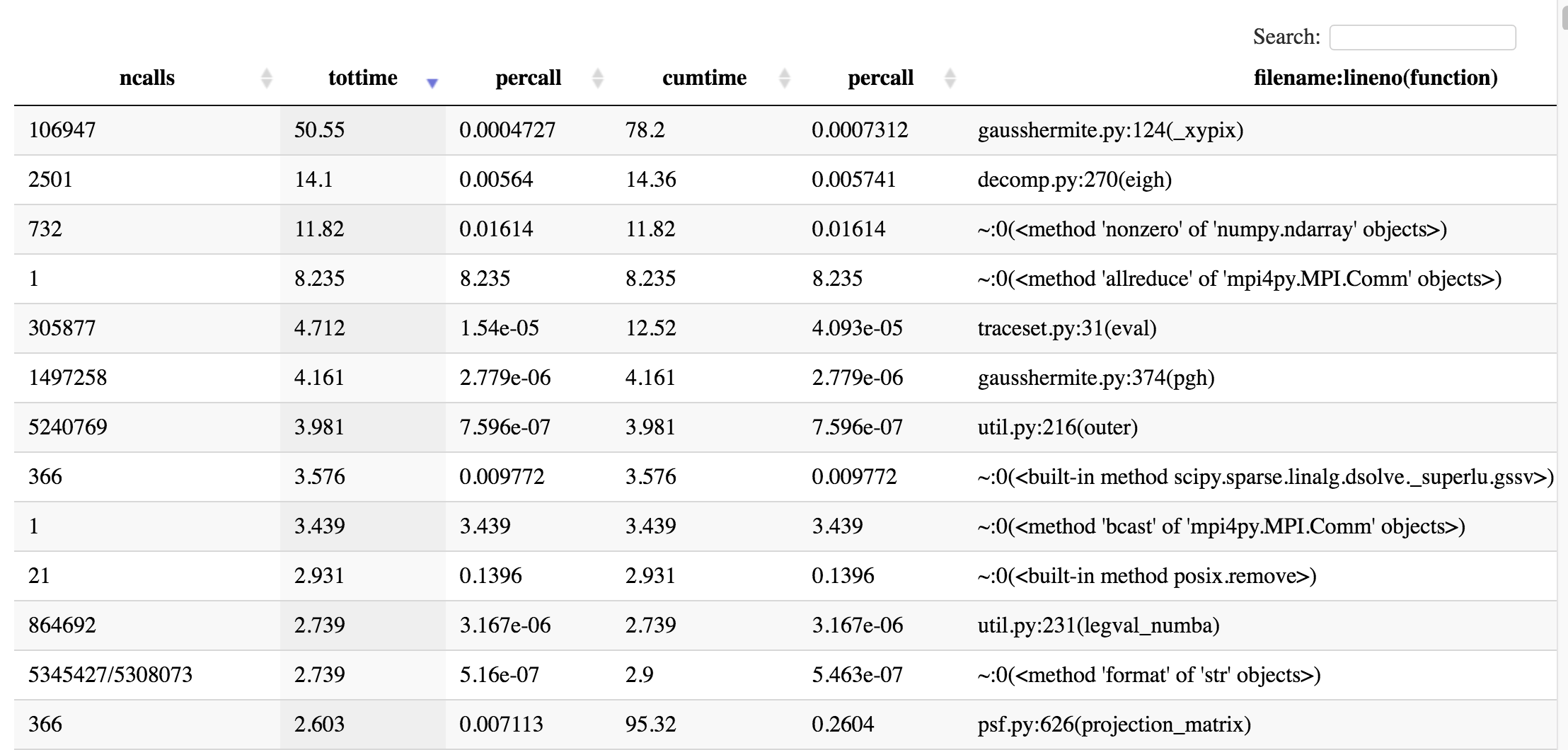Click the blue descending triangle under tottime
Image resolution: width=1568 pixels, height=750 pixels.
pos(432,82)
